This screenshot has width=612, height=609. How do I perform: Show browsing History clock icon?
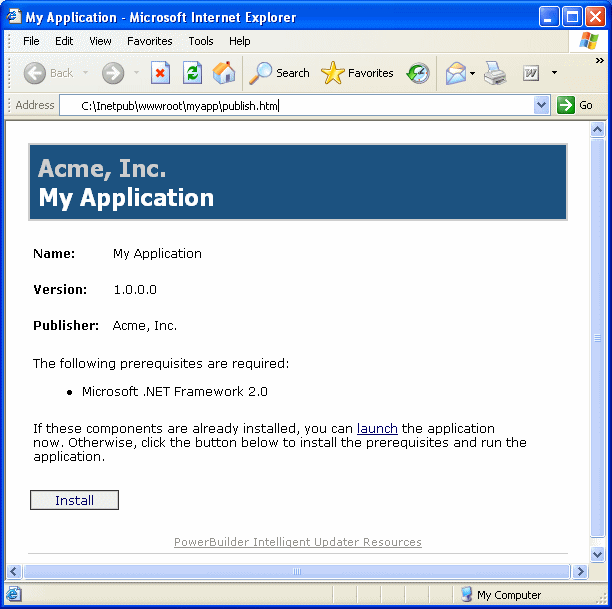coord(418,73)
